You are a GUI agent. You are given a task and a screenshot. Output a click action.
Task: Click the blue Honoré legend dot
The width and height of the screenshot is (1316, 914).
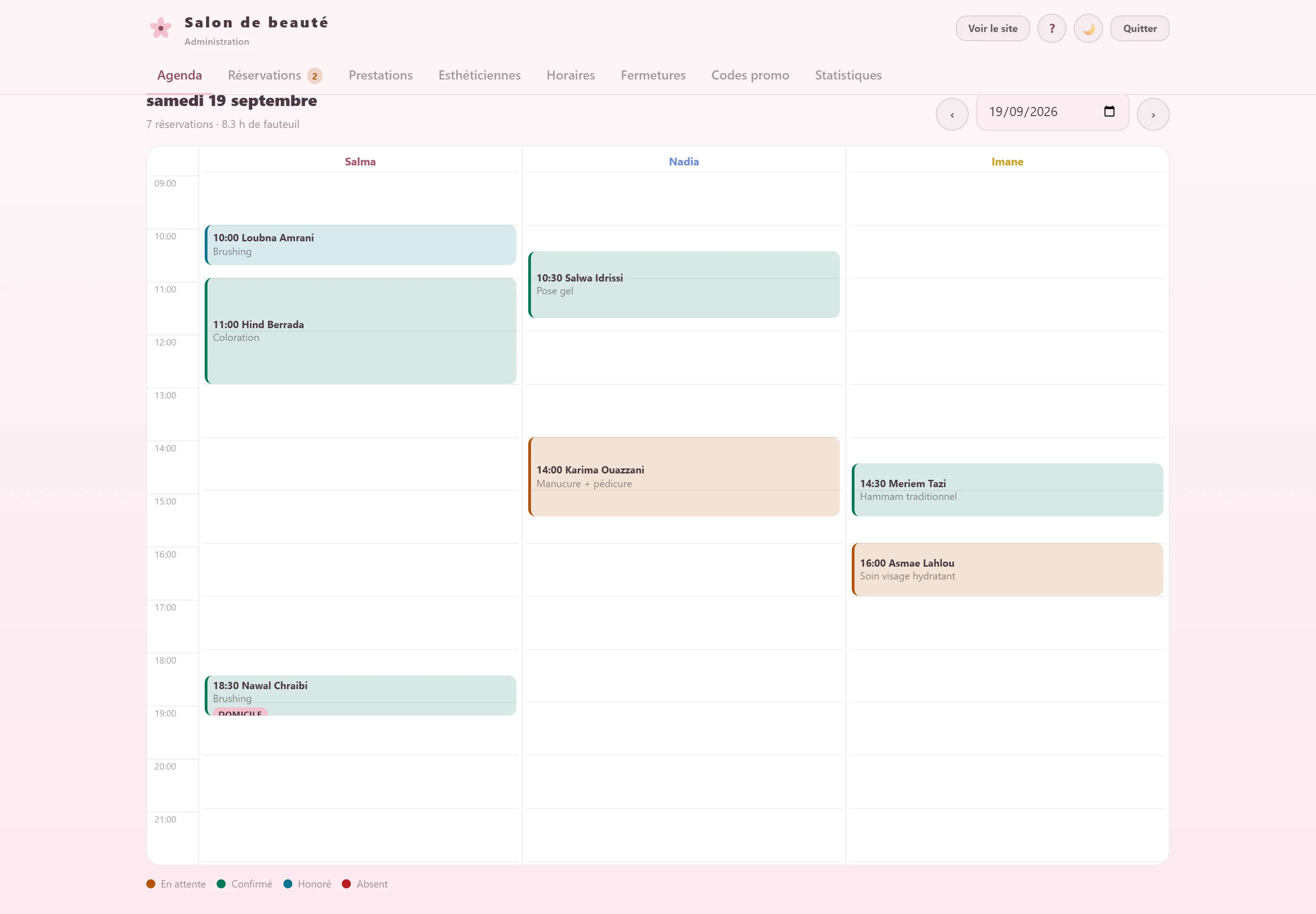click(x=288, y=884)
